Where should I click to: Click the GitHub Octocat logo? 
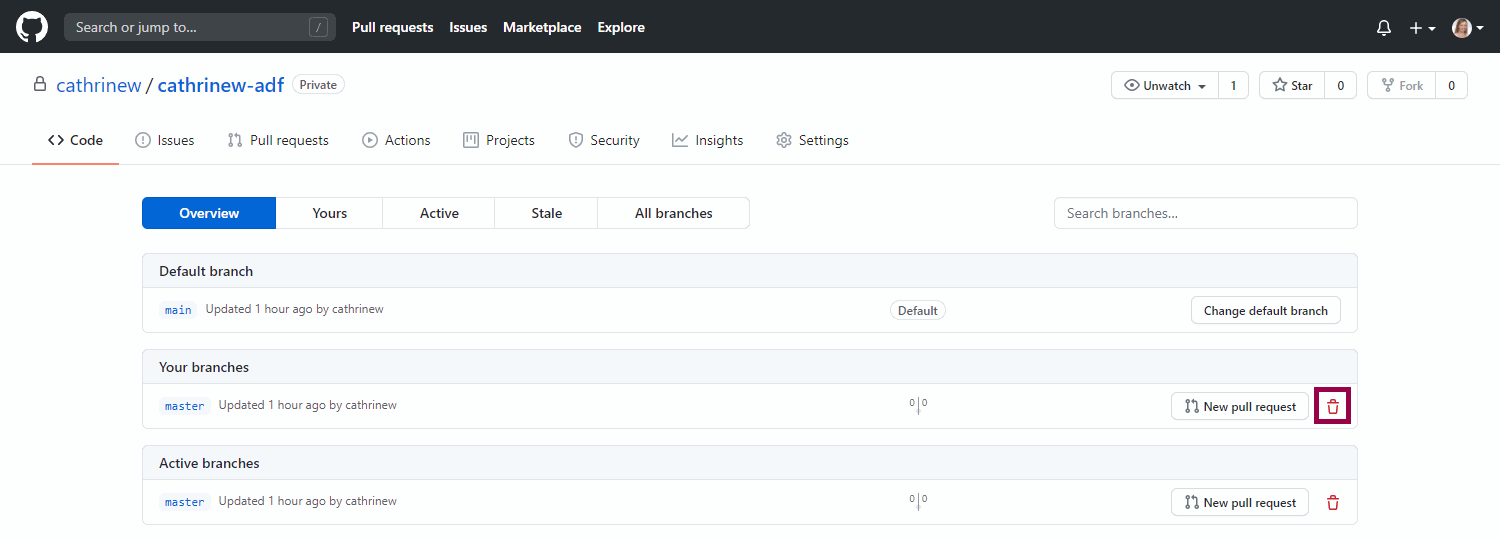pos(32,27)
